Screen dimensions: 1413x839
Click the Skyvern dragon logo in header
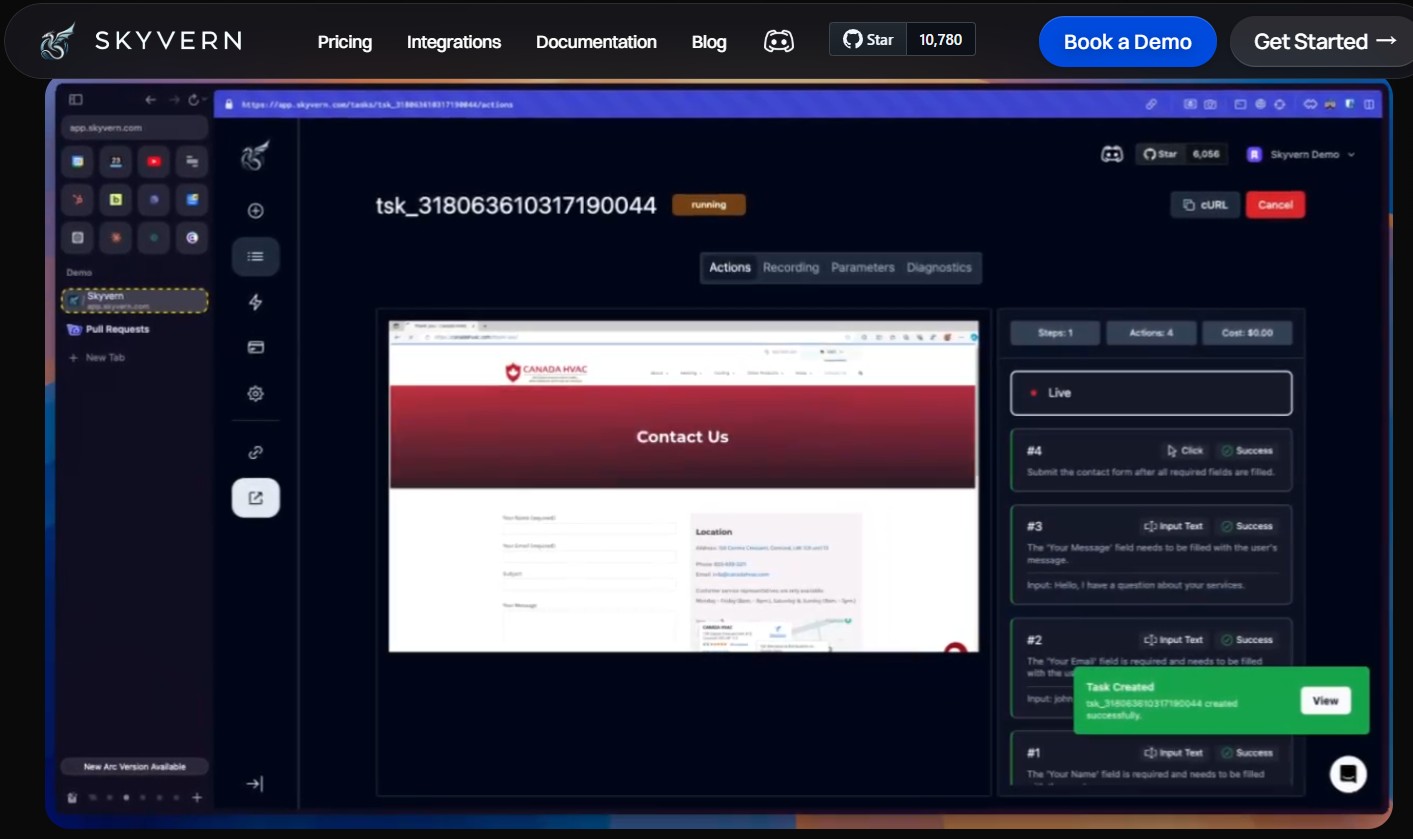(x=57, y=41)
